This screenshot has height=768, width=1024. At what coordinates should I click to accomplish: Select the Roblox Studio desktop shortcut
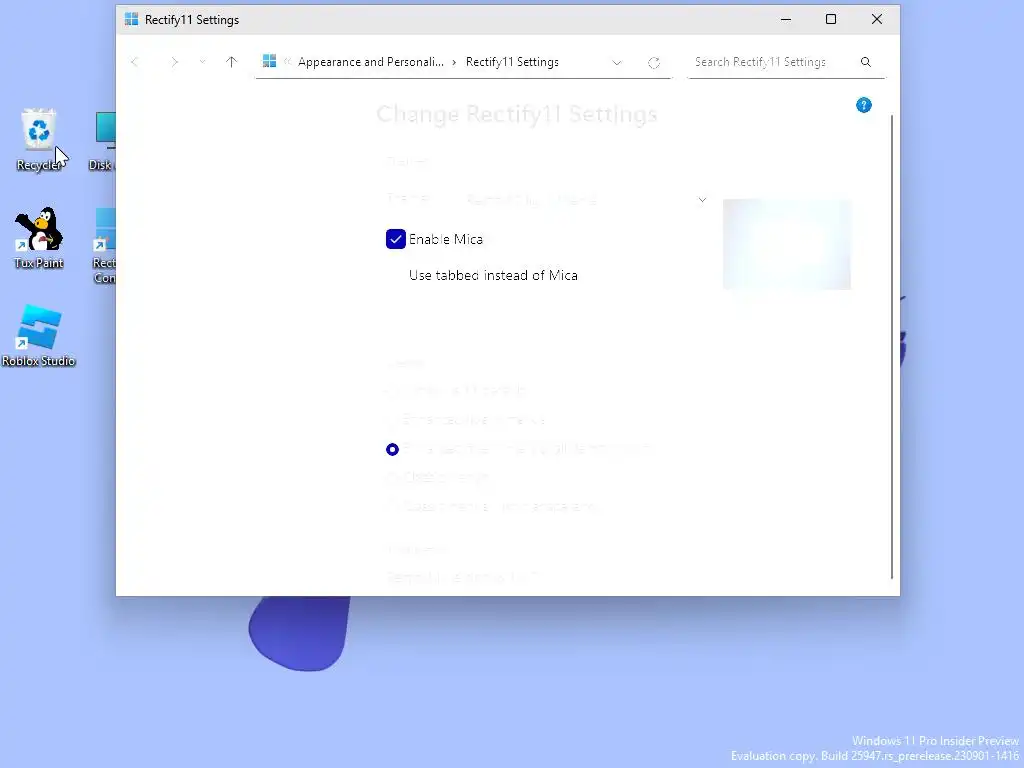tap(39, 336)
